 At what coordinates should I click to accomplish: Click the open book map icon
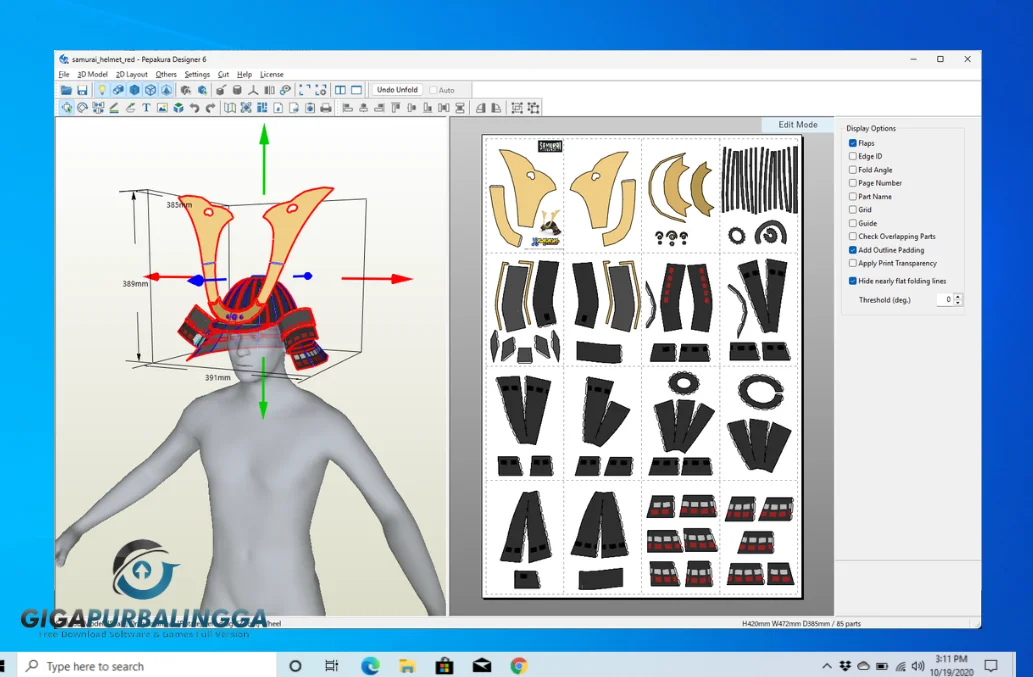coord(230,107)
